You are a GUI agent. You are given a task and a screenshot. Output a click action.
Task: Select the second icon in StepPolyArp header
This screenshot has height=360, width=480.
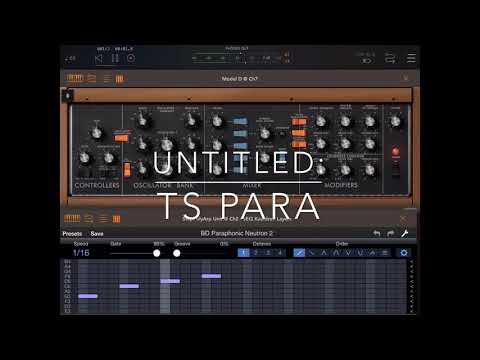[89, 219]
